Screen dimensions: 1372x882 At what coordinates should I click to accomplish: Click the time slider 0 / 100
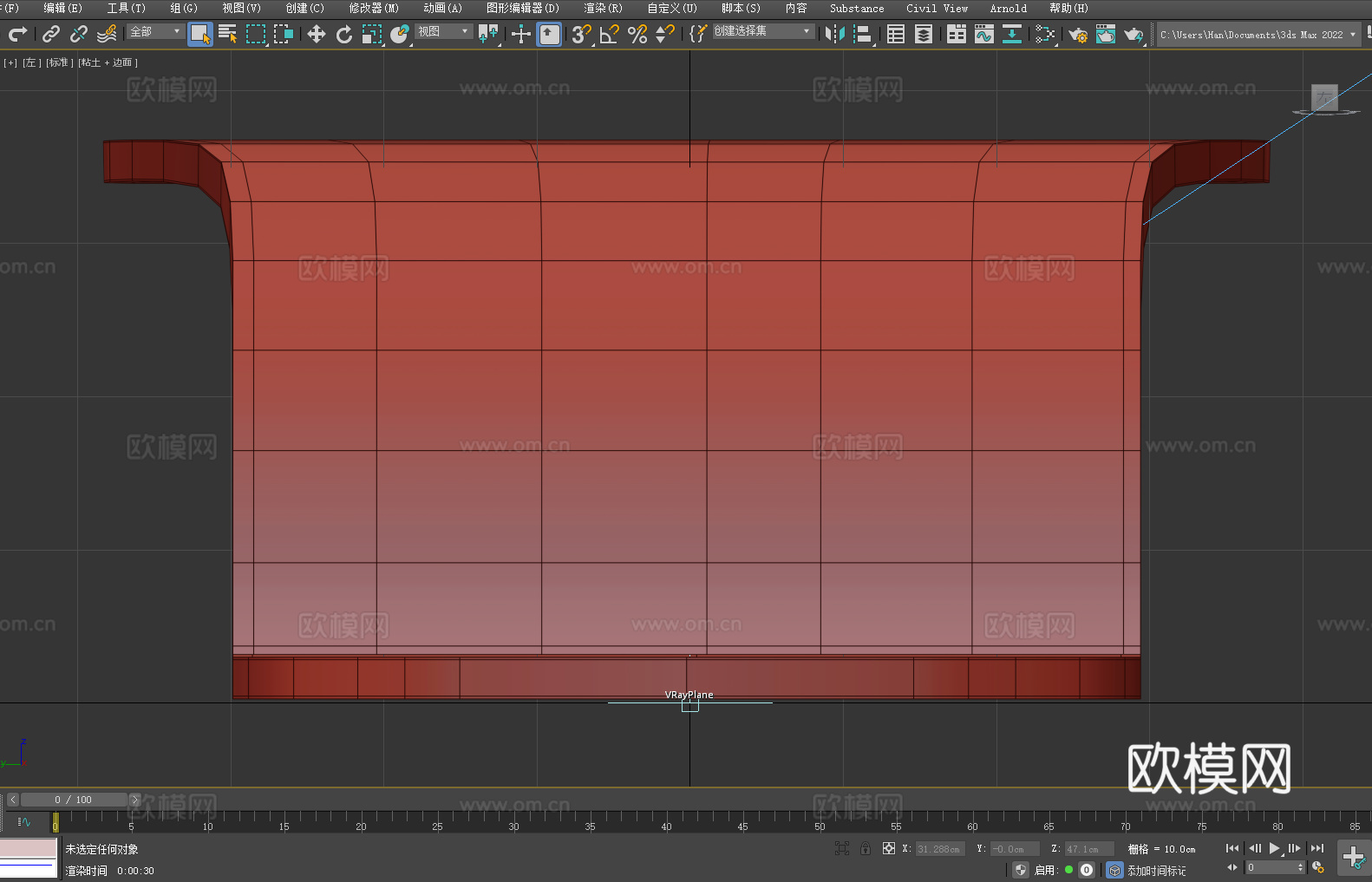pos(74,800)
